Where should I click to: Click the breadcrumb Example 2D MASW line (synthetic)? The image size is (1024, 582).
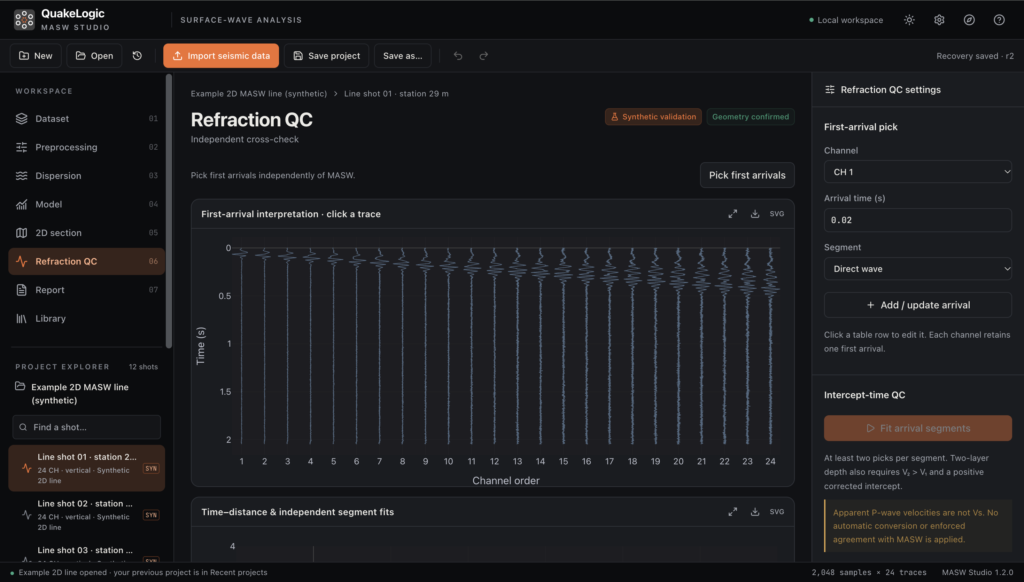[259, 93]
